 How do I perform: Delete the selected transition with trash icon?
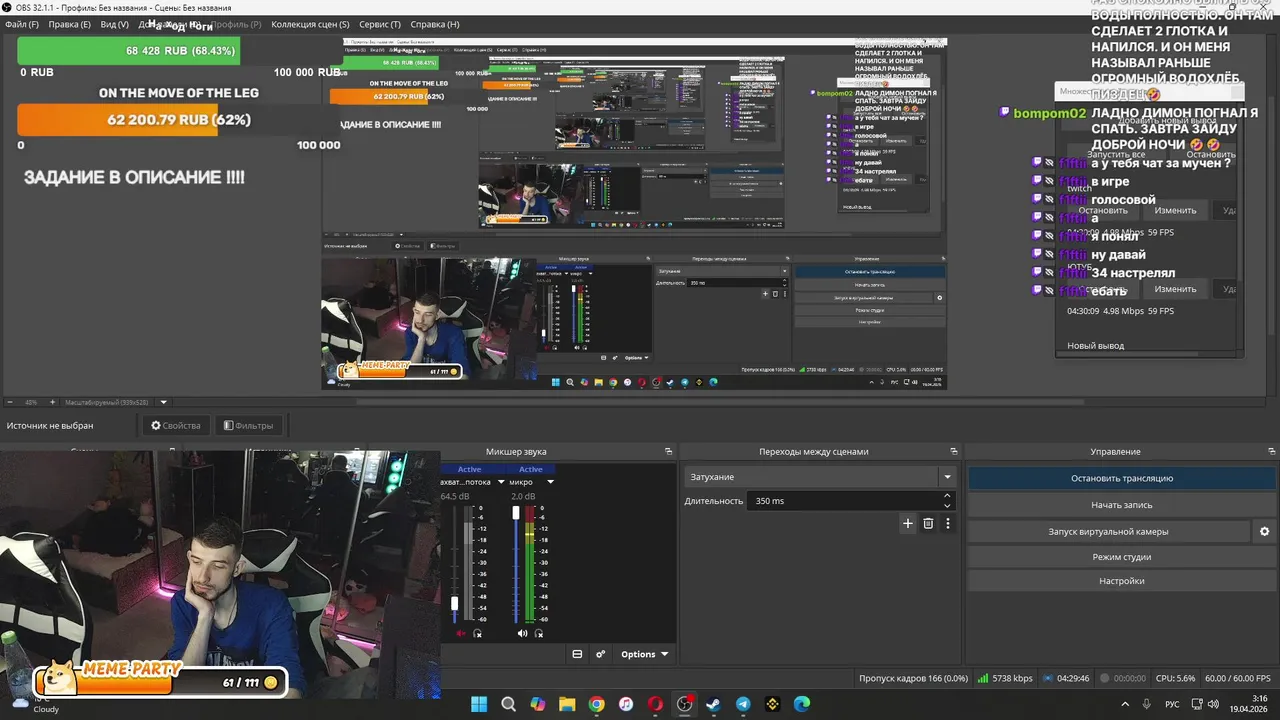(x=928, y=523)
